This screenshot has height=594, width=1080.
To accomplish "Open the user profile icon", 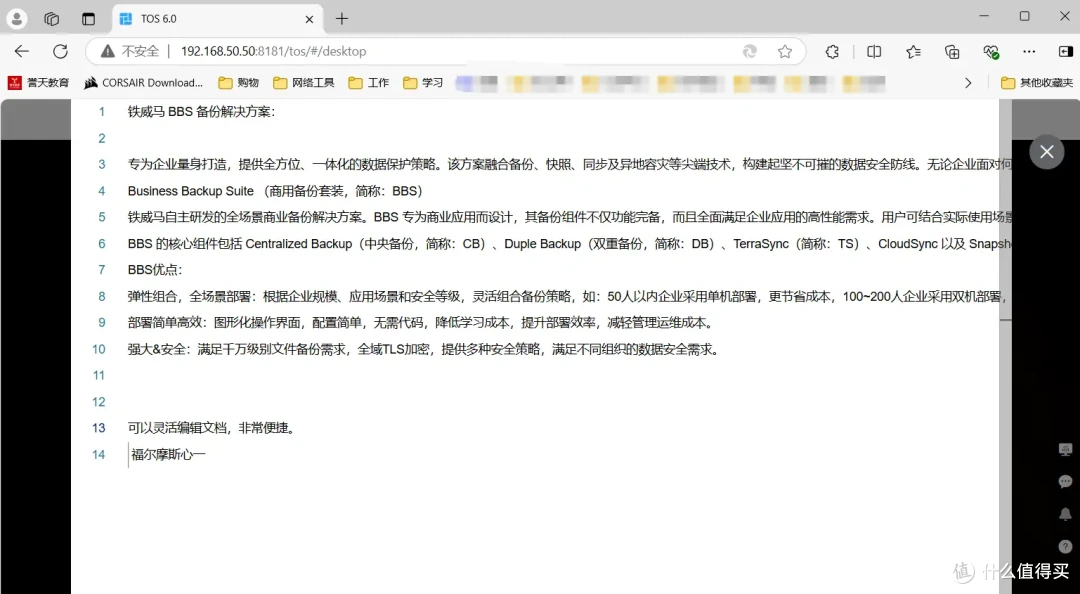I will [x=17, y=19].
